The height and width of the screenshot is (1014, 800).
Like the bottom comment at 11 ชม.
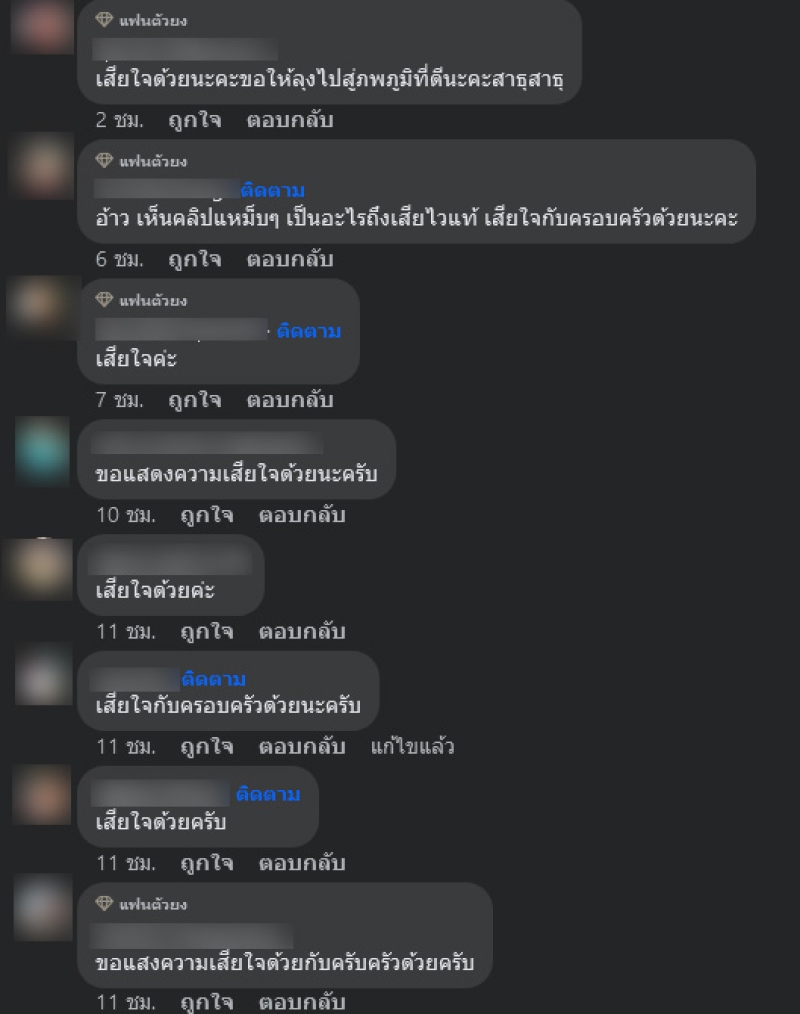(x=207, y=1002)
